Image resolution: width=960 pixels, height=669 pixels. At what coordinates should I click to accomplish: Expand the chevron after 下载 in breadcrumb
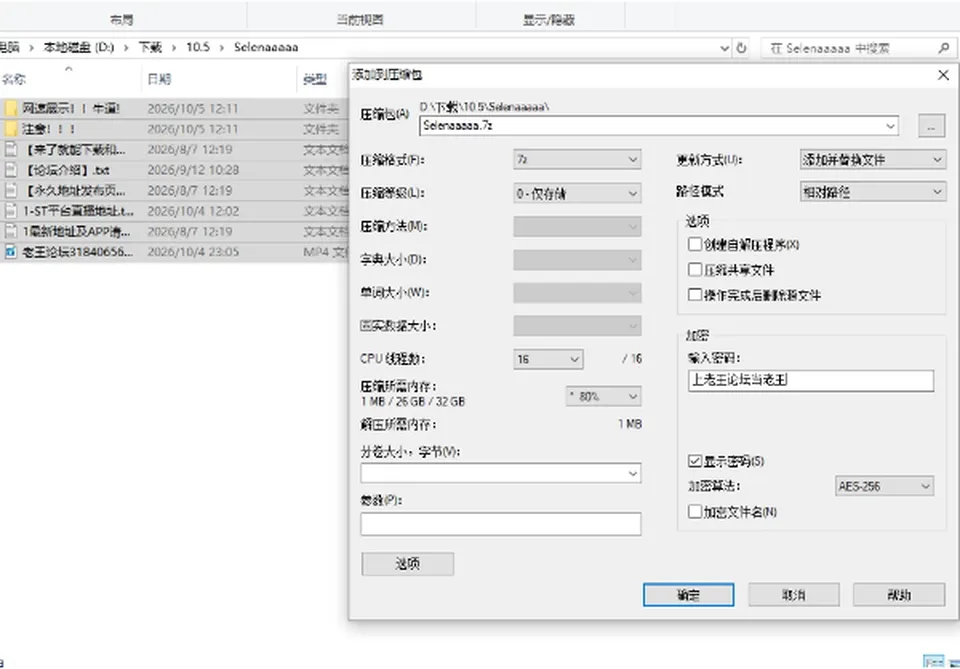(174, 48)
